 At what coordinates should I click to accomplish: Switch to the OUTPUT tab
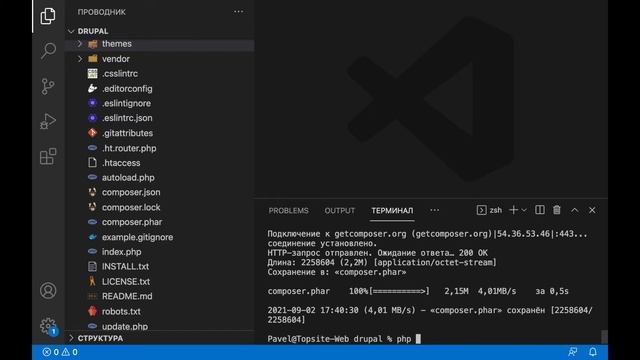340,211
